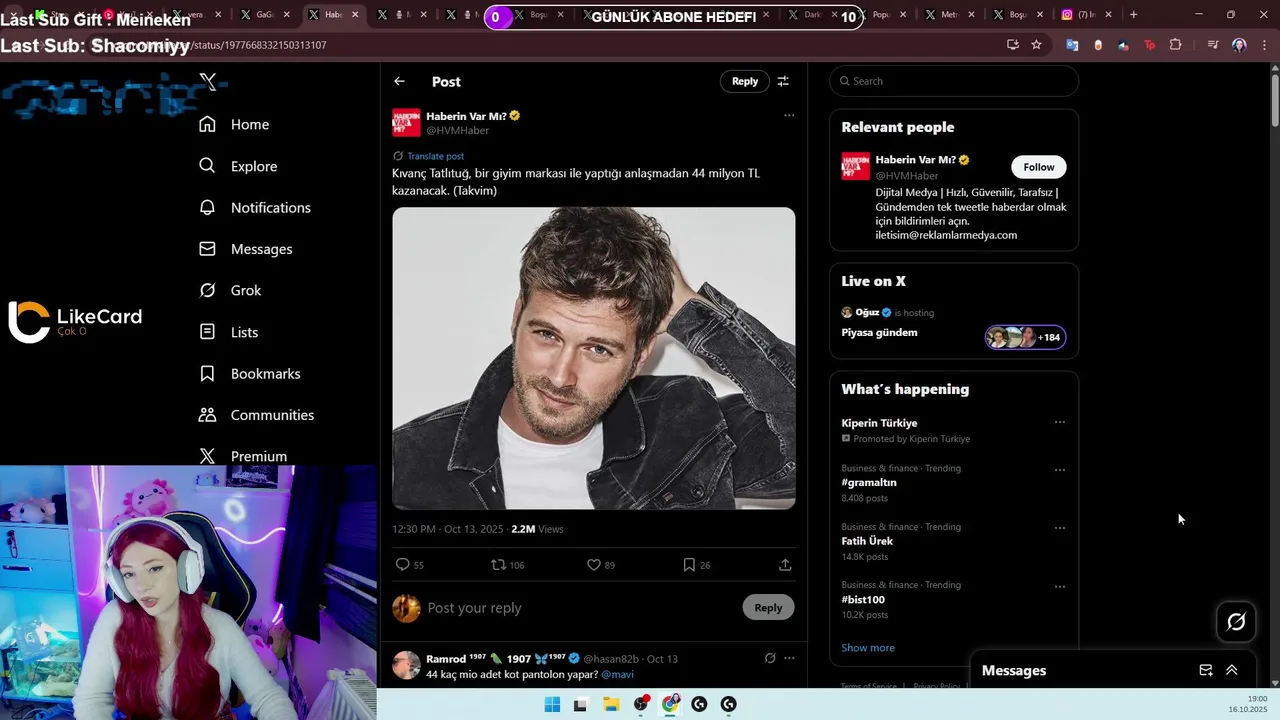Click the Reply button in post header

tap(745, 81)
